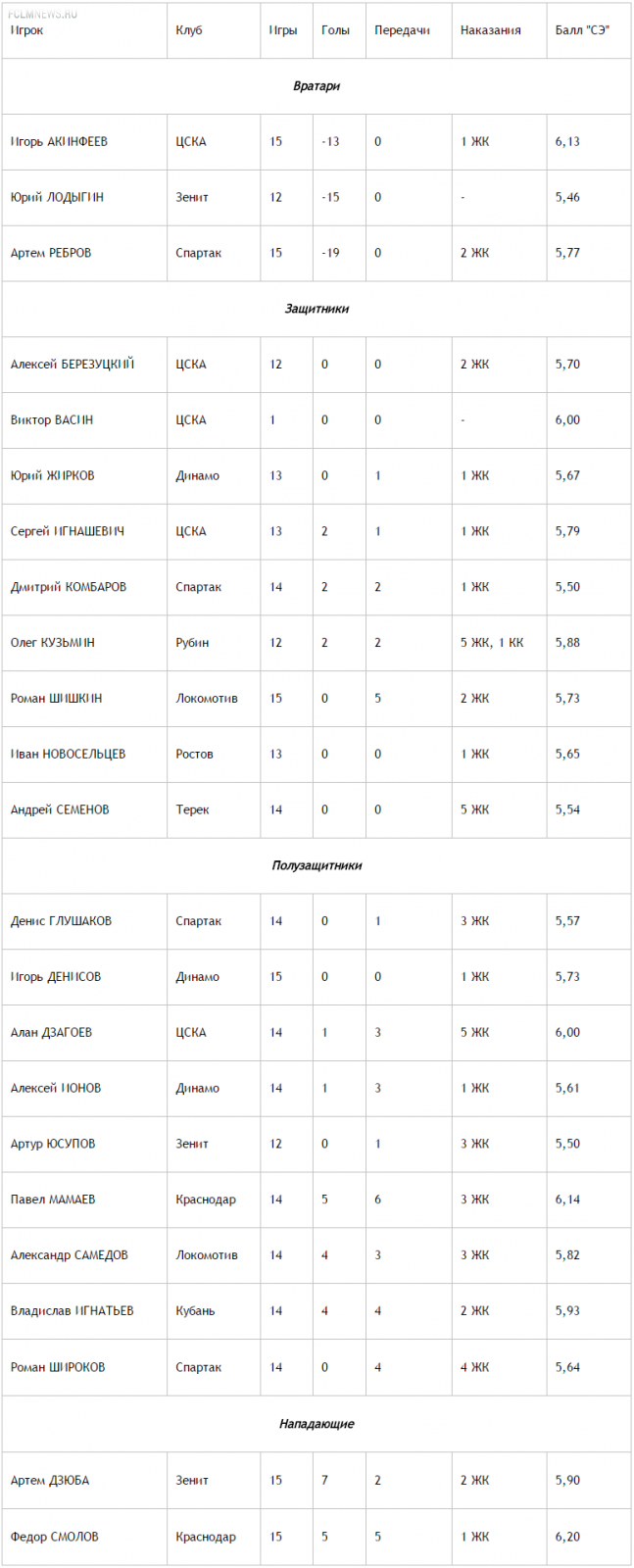Click the Игрок column header
This screenshot has height=1568, width=634.
point(27,30)
